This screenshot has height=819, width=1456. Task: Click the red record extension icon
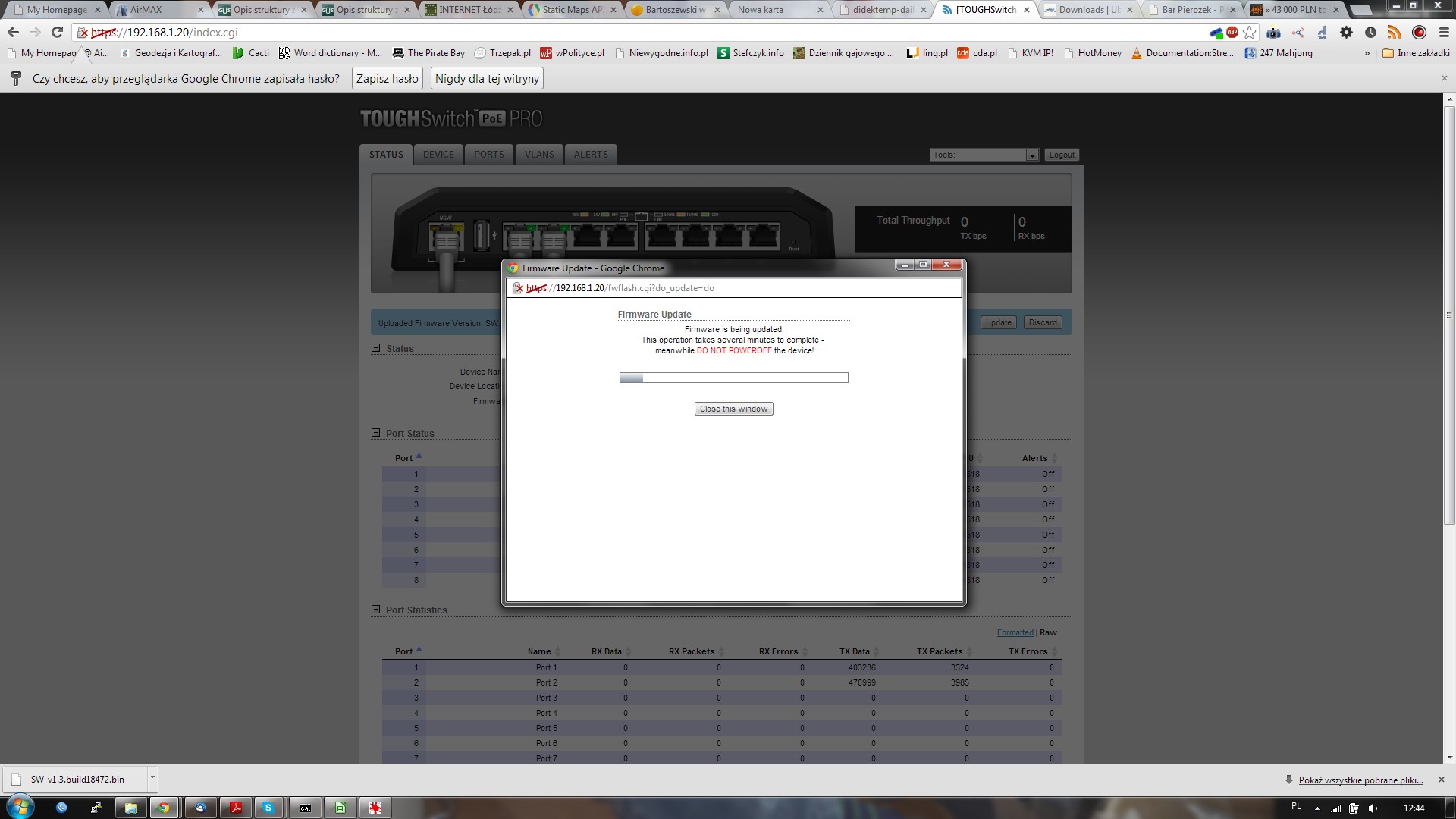click(x=1419, y=33)
